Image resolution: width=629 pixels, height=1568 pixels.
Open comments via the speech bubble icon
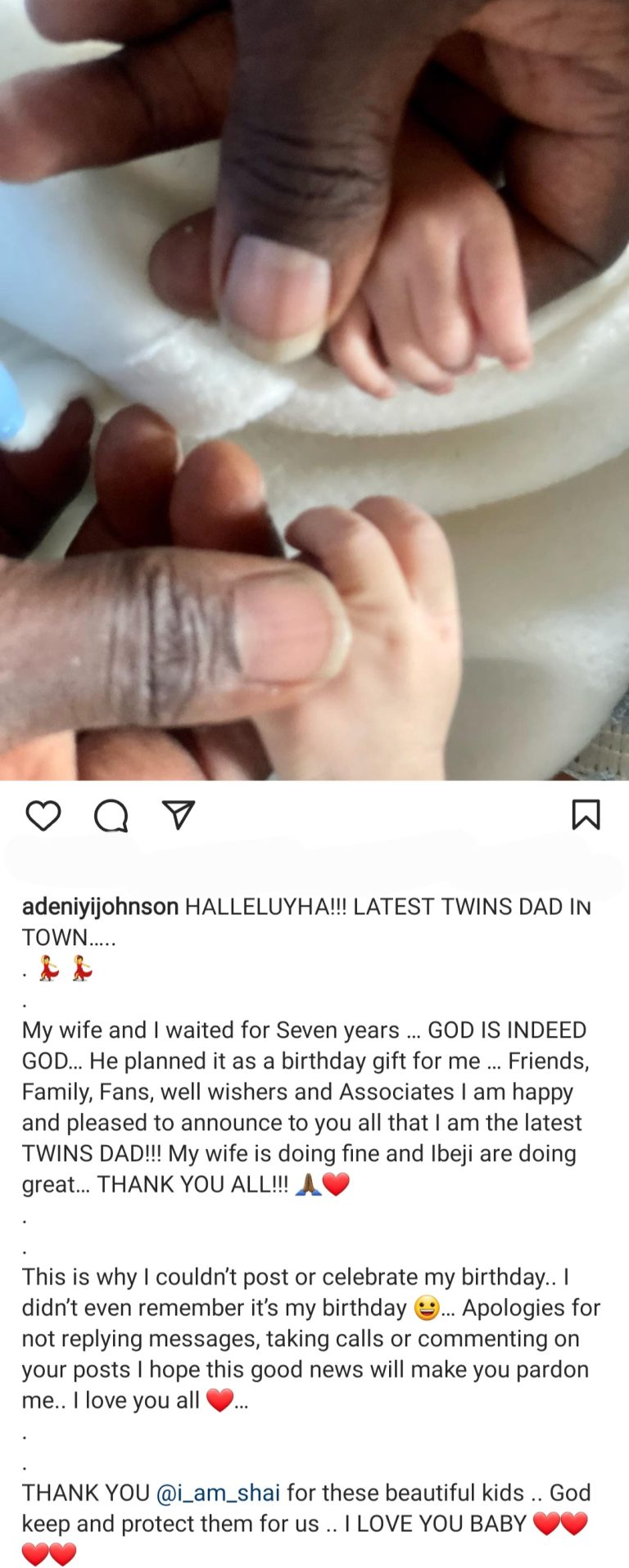[x=111, y=815]
